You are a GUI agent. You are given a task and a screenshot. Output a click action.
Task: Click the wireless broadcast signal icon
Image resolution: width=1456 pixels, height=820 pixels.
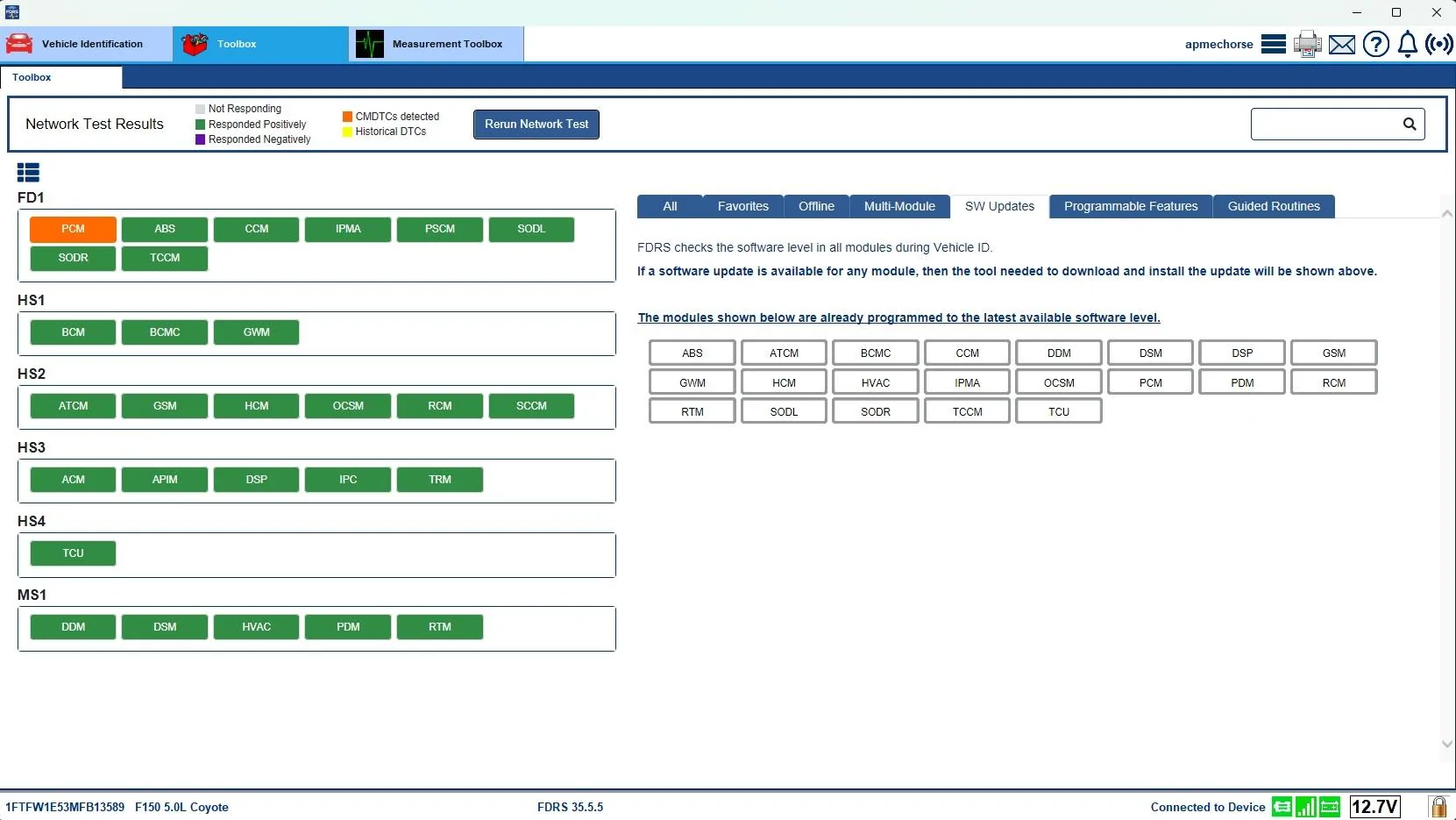(x=1439, y=44)
